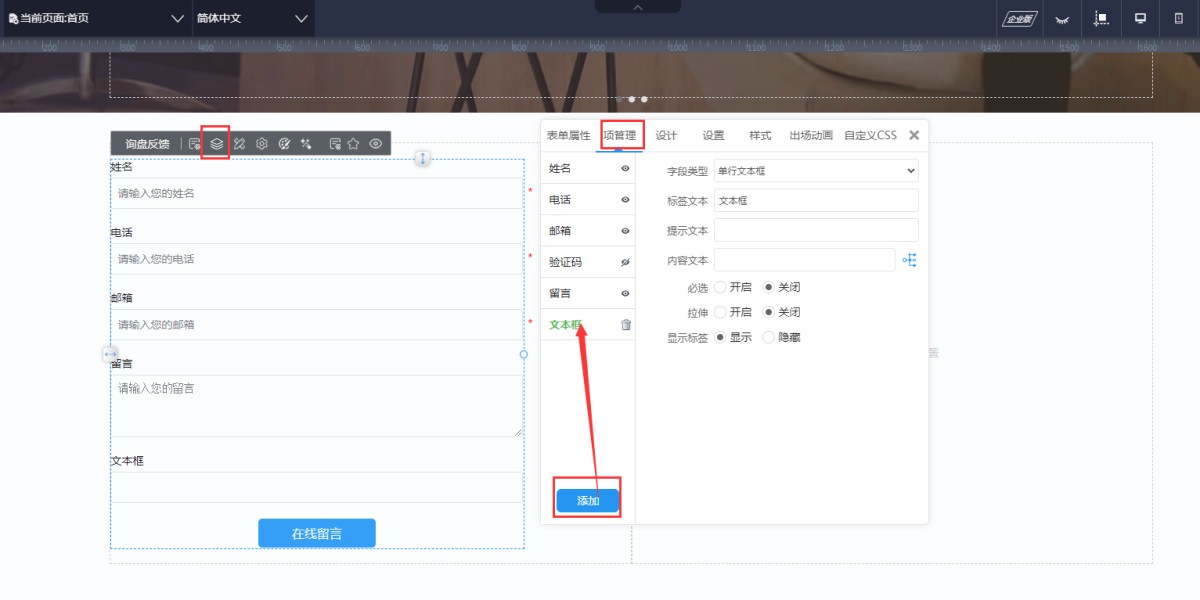Click into the 提示文本 input field
This screenshot has height=600, width=1200.
point(816,230)
